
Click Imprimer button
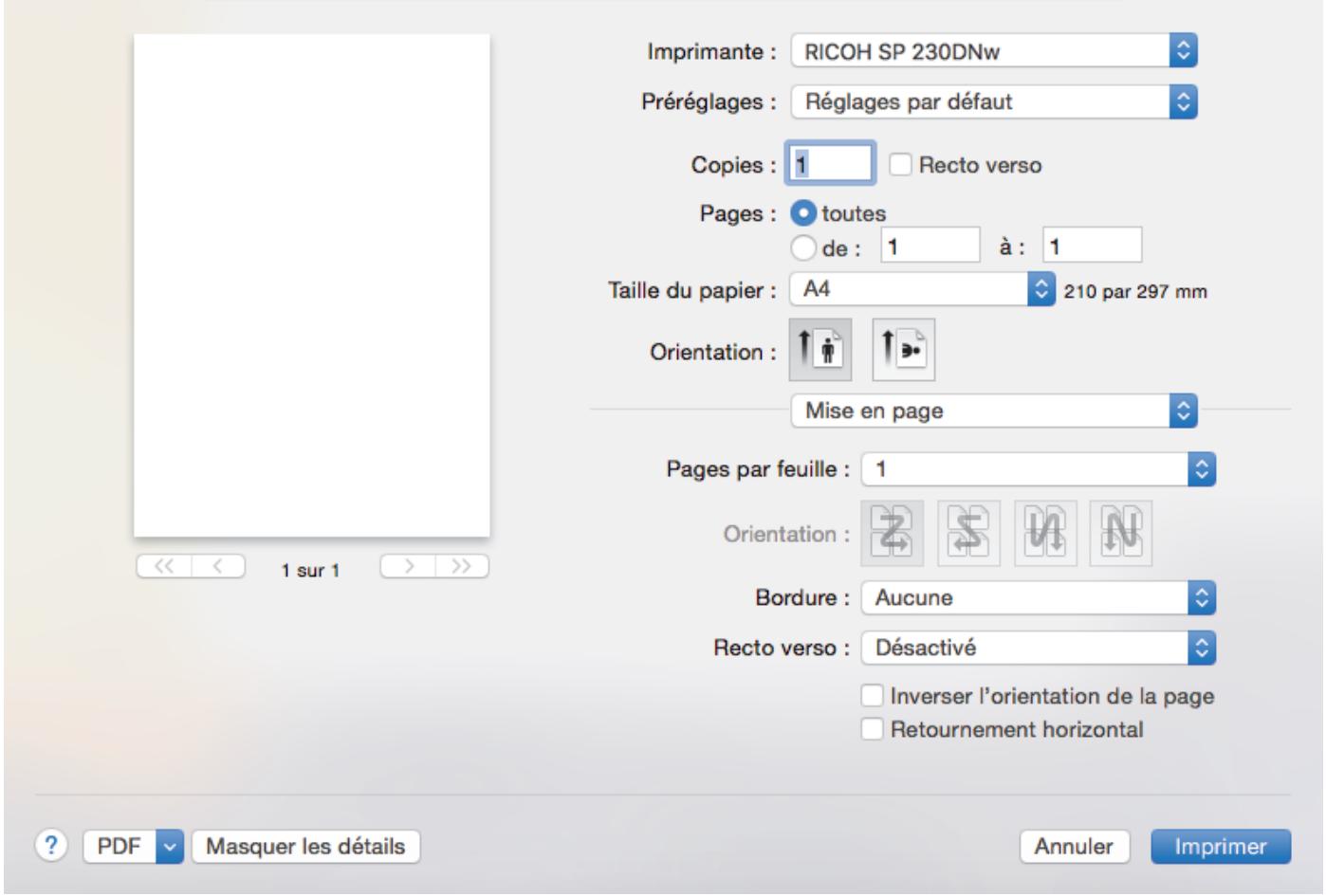pos(1221,847)
